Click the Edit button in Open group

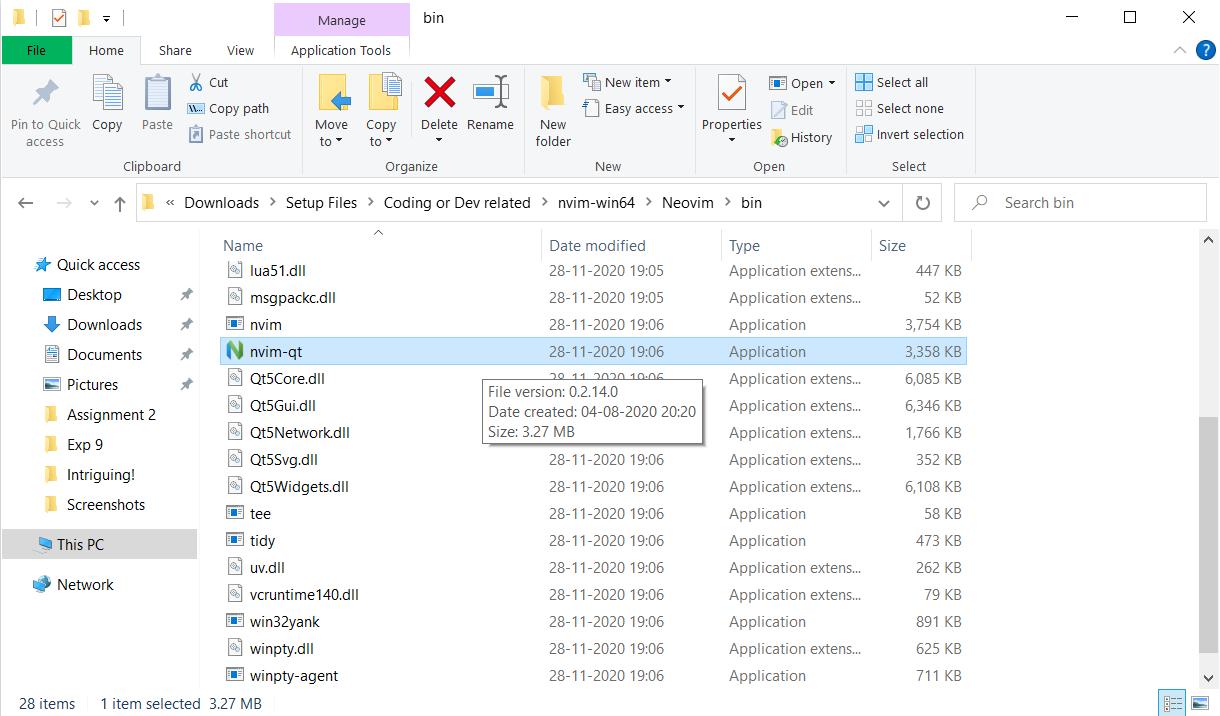(792, 110)
